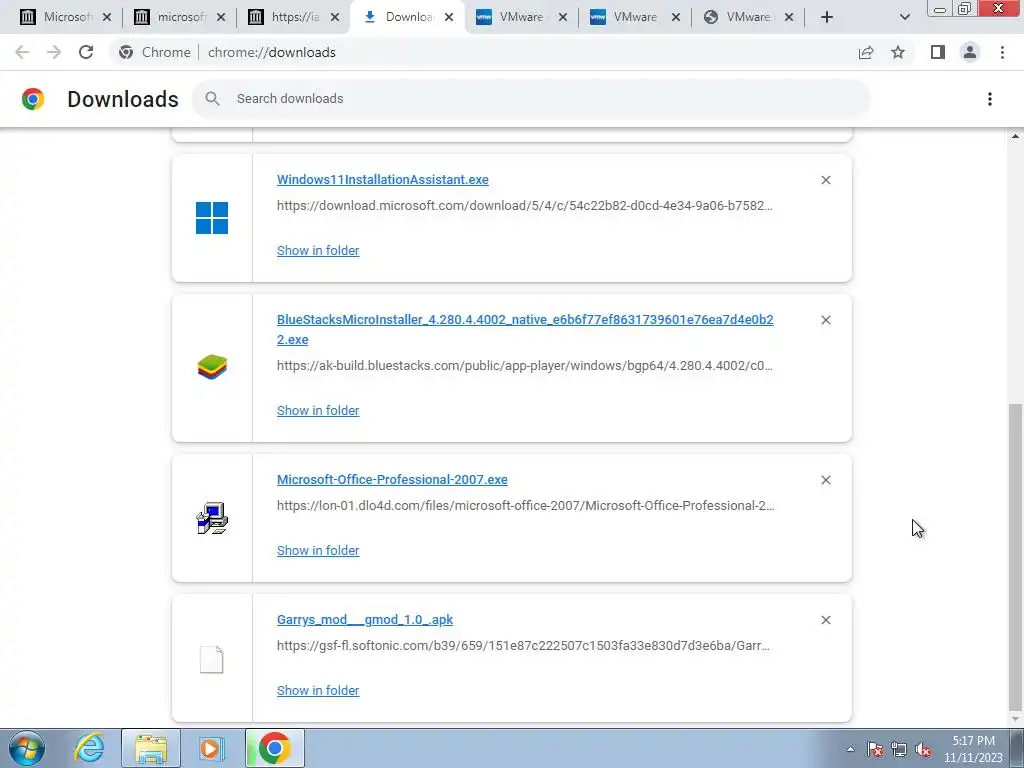Viewport: 1024px width, 768px height.
Task: Open the Downloads page three-dot menu
Action: [x=990, y=99]
